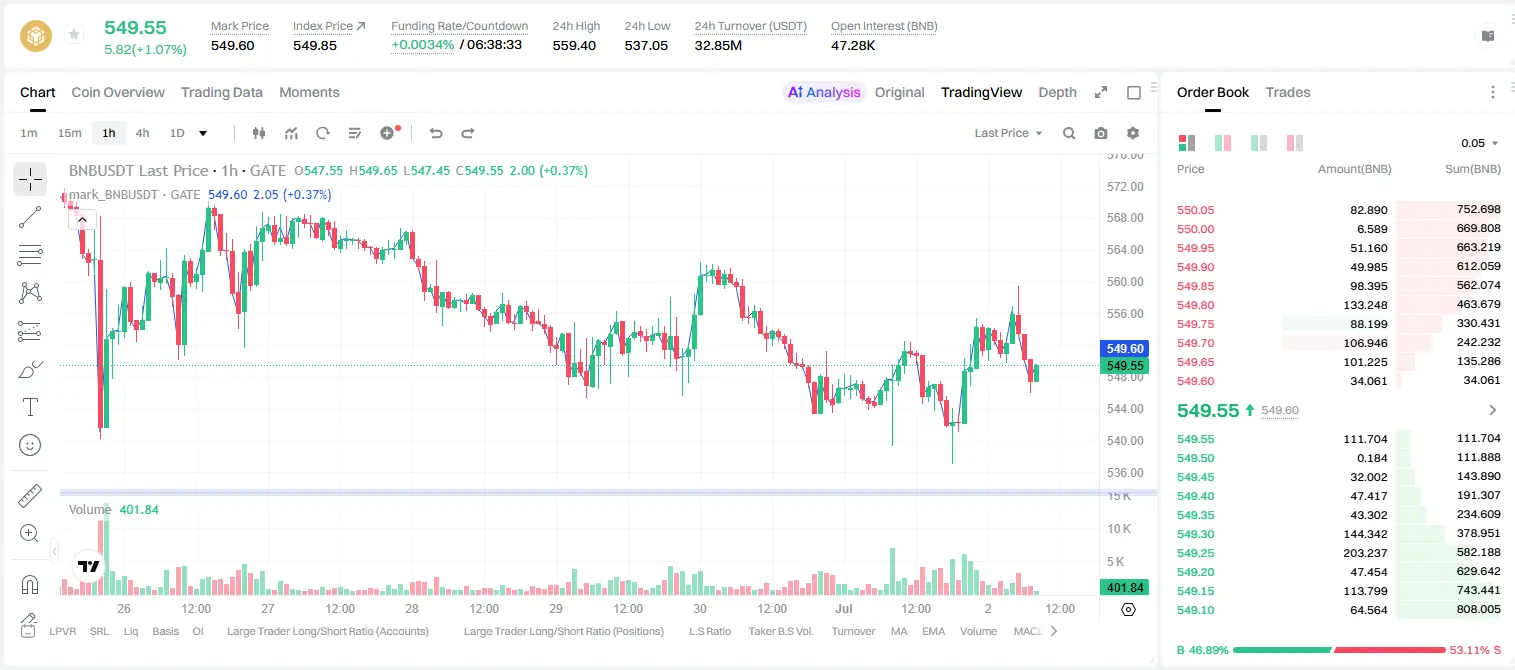Image resolution: width=1515 pixels, height=670 pixels.
Task: Open the AI Analysis button
Action: [824, 92]
